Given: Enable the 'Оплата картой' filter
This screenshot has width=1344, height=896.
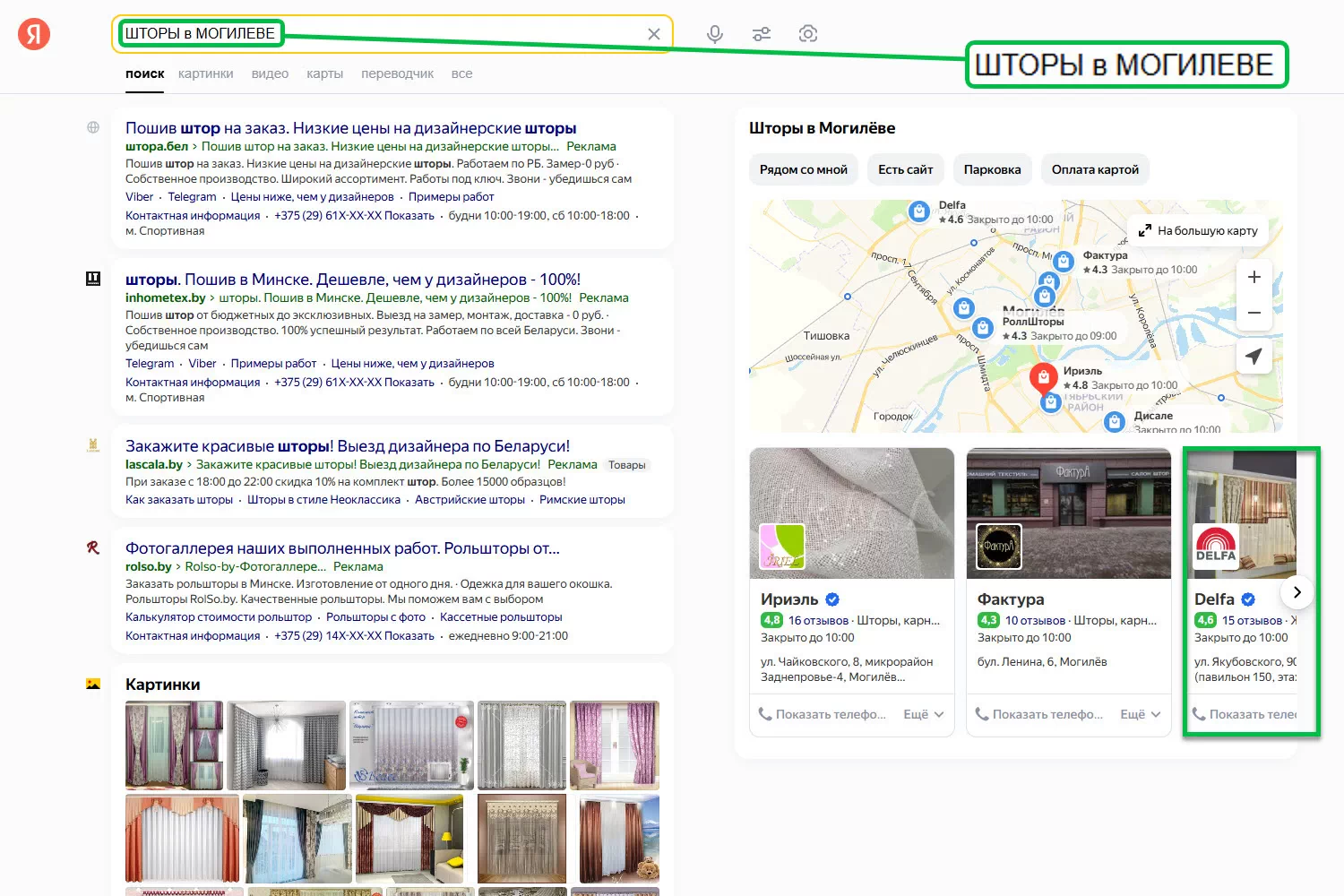Looking at the screenshot, I should coord(1095,169).
